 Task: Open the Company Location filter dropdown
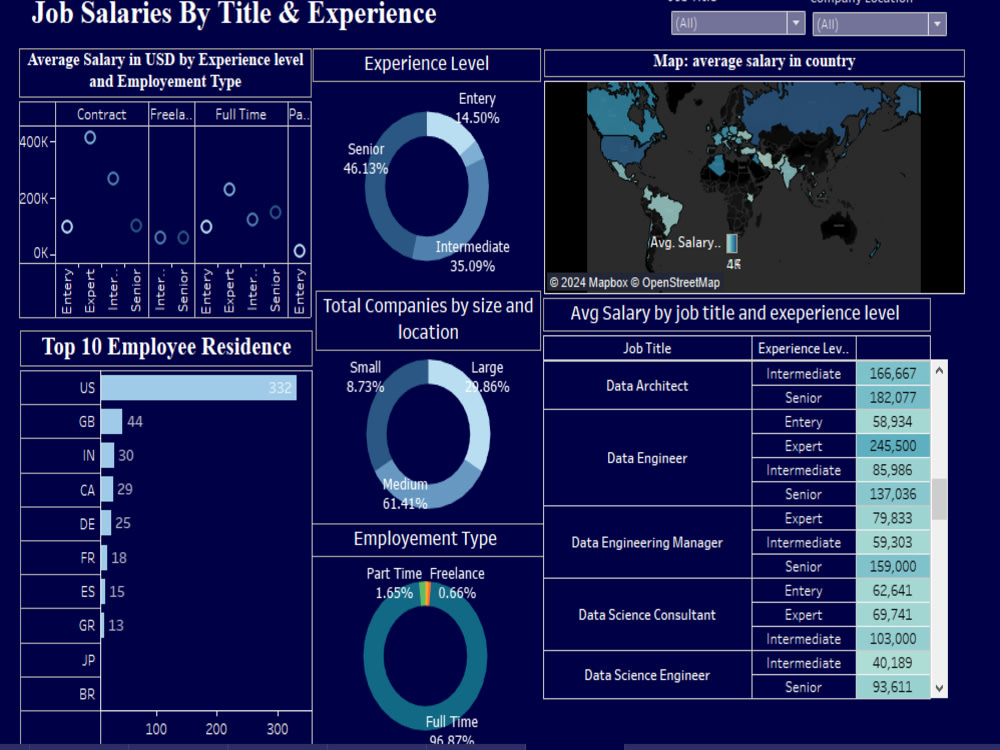click(872, 23)
